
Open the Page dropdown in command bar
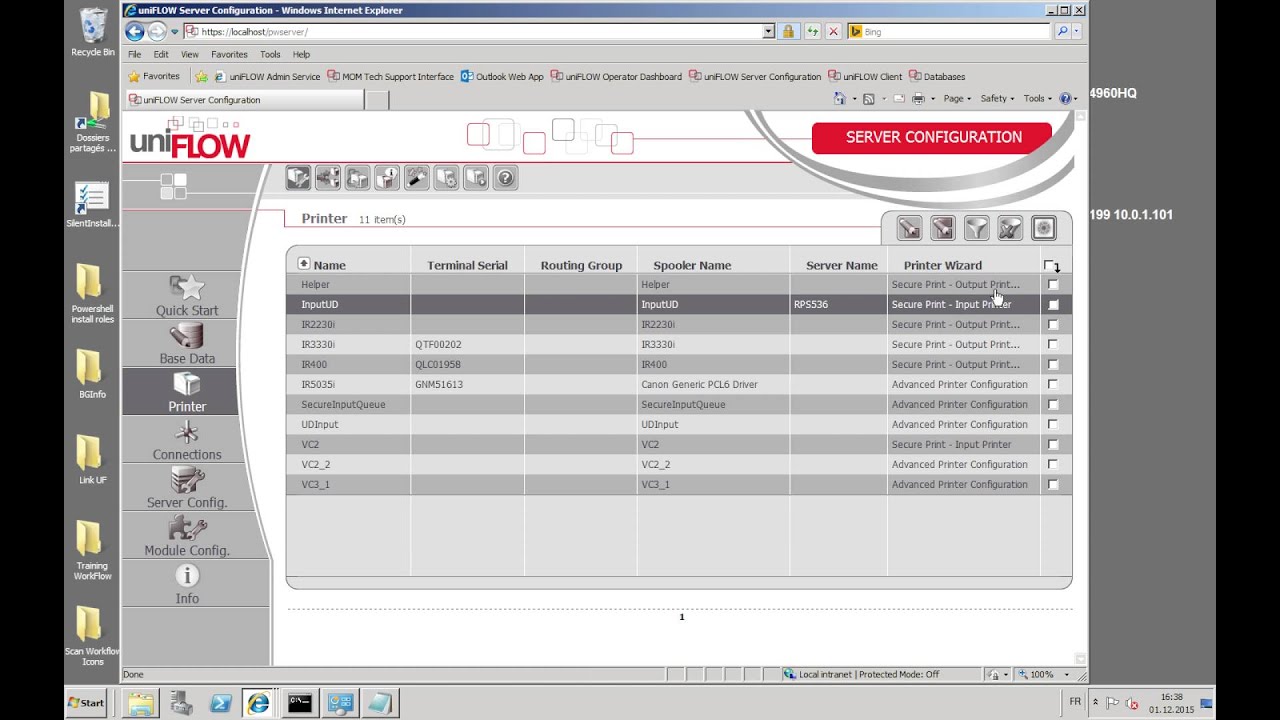pos(957,98)
